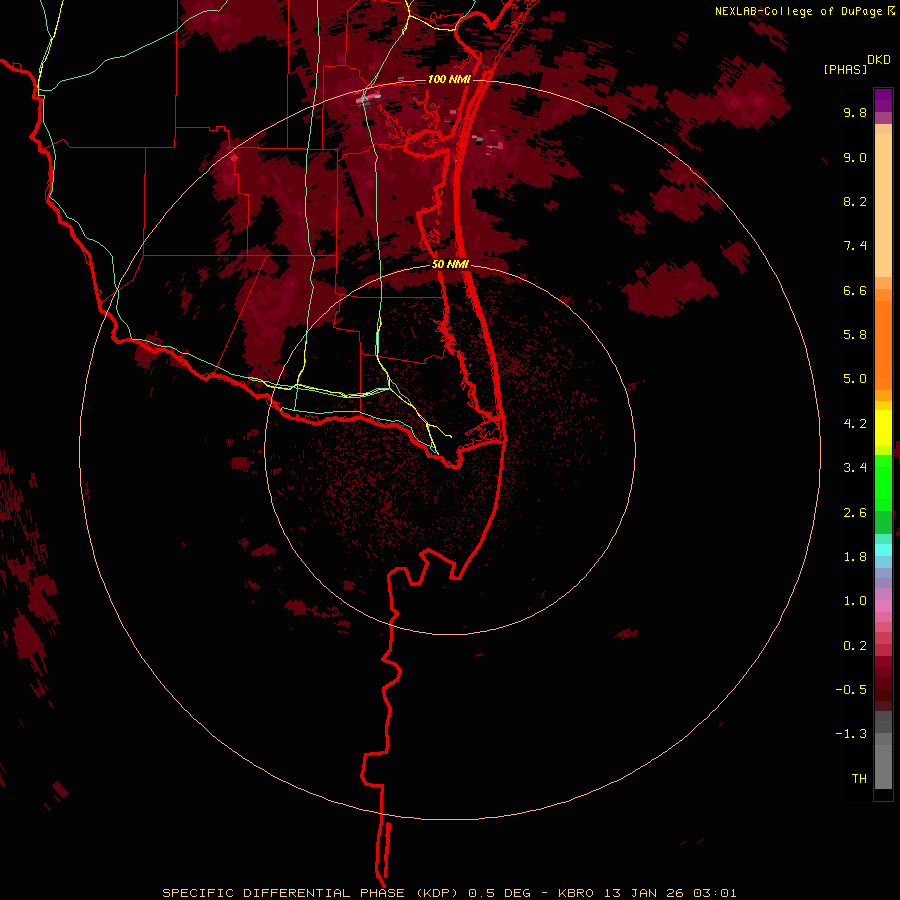The image size is (900, 900).
Task: Click the Specific Differential Phase KBRO caption
Action: coord(449,893)
